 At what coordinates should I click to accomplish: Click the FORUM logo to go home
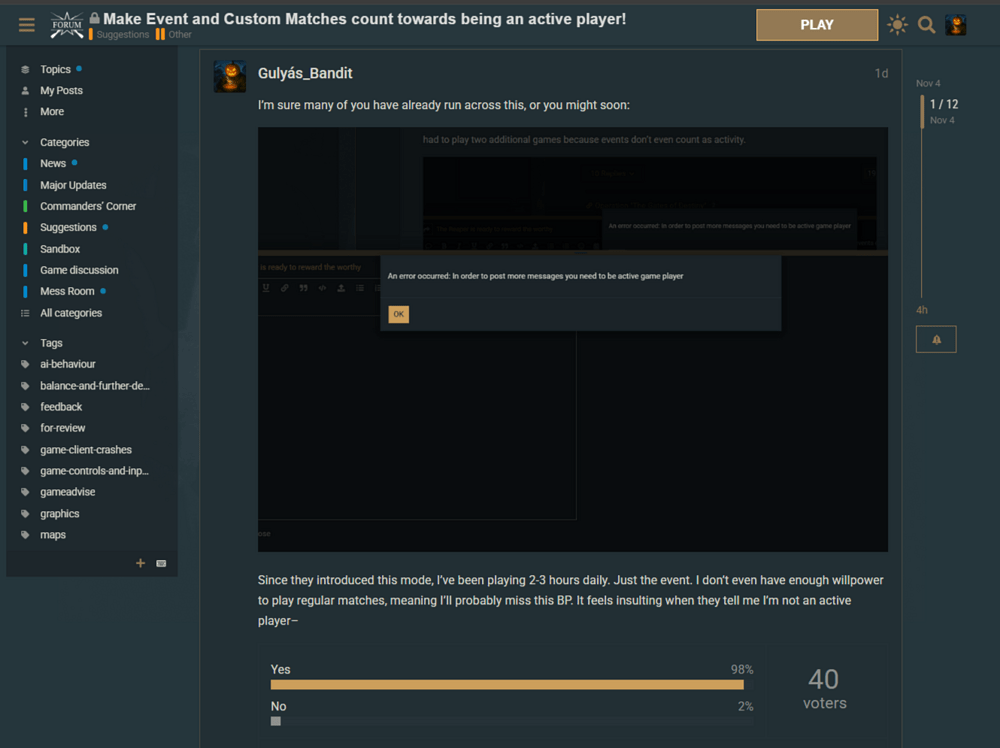pyautogui.click(x=66, y=24)
